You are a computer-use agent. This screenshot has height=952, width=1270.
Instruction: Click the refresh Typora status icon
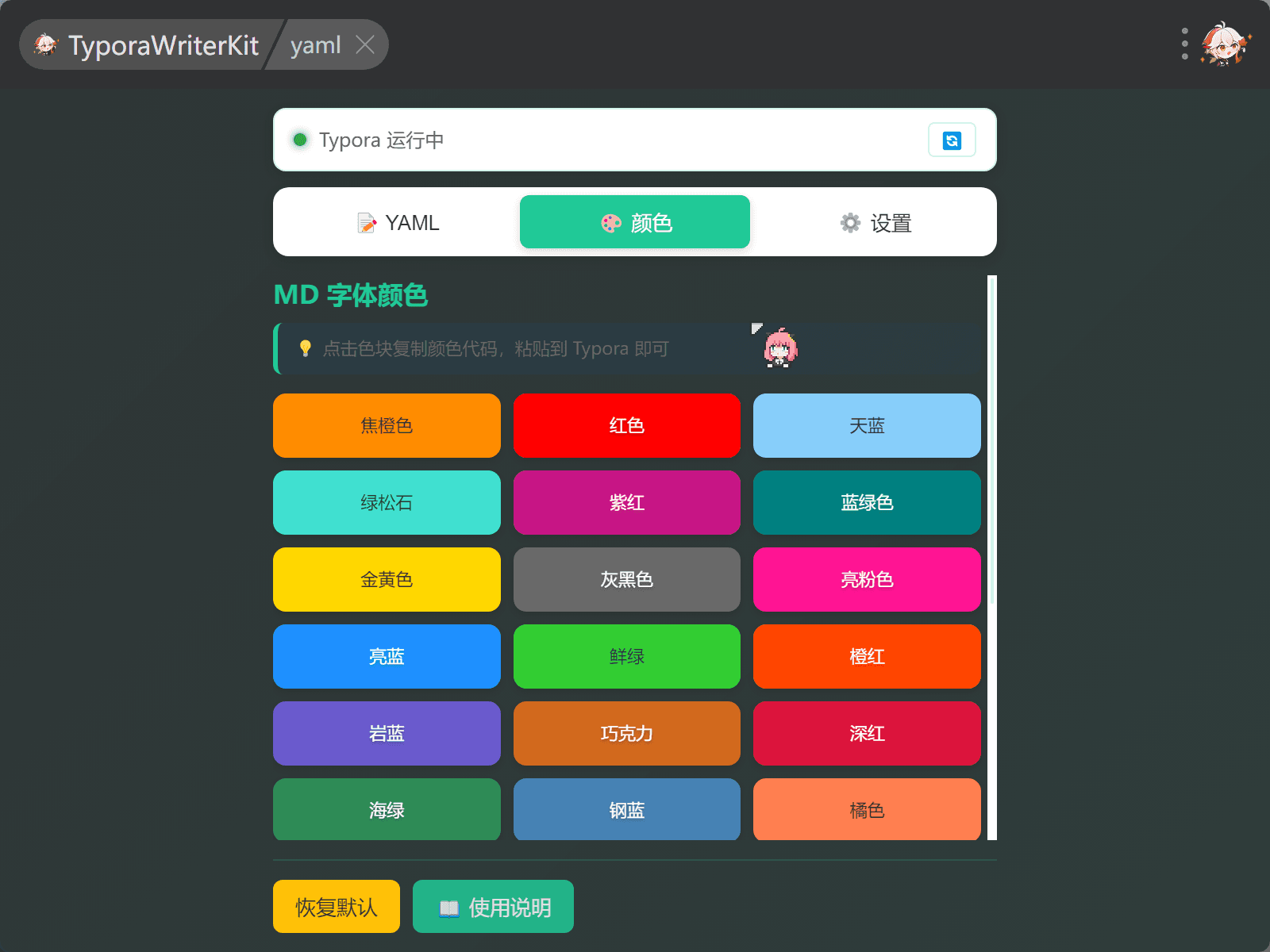(x=952, y=140)
